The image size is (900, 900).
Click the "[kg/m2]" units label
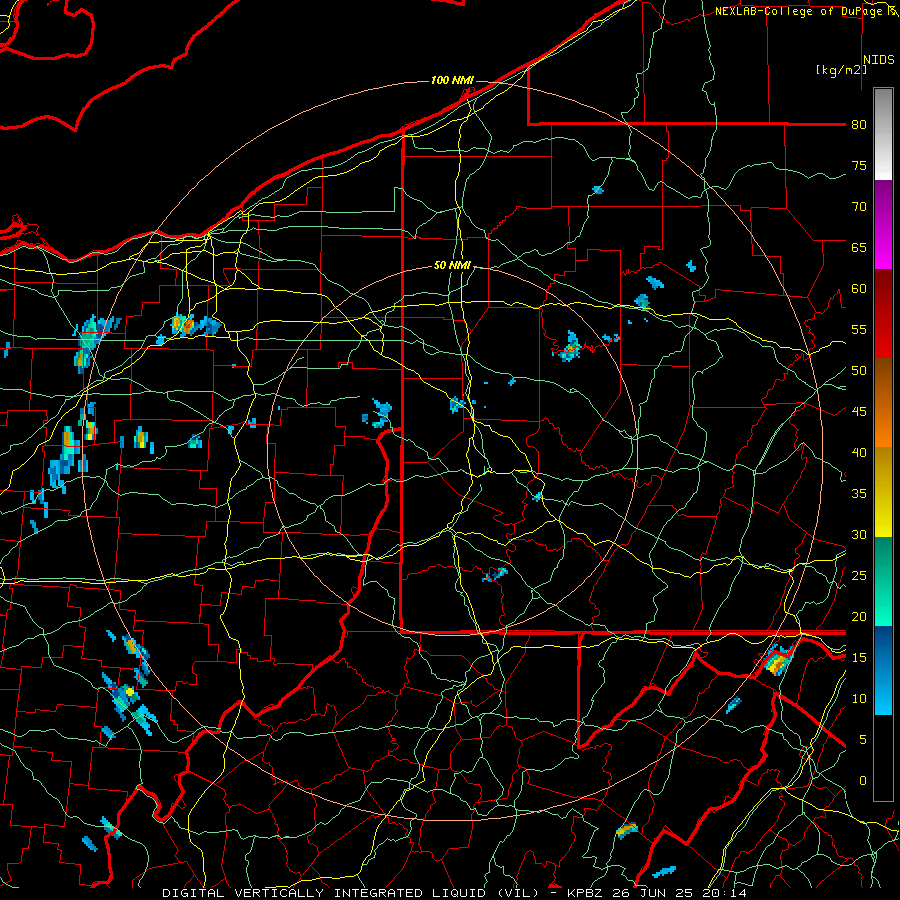(x=841, y=70)
